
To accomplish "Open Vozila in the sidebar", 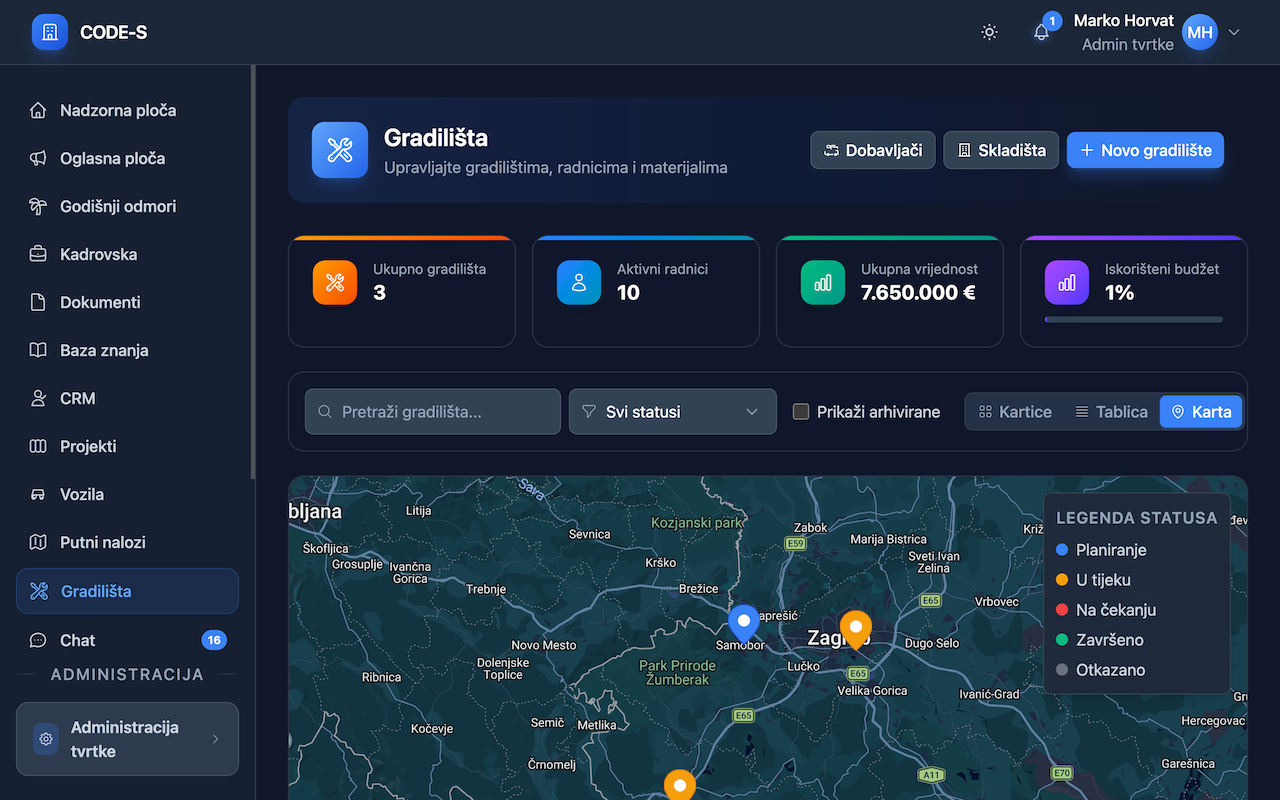I will (x=82, y=494).
